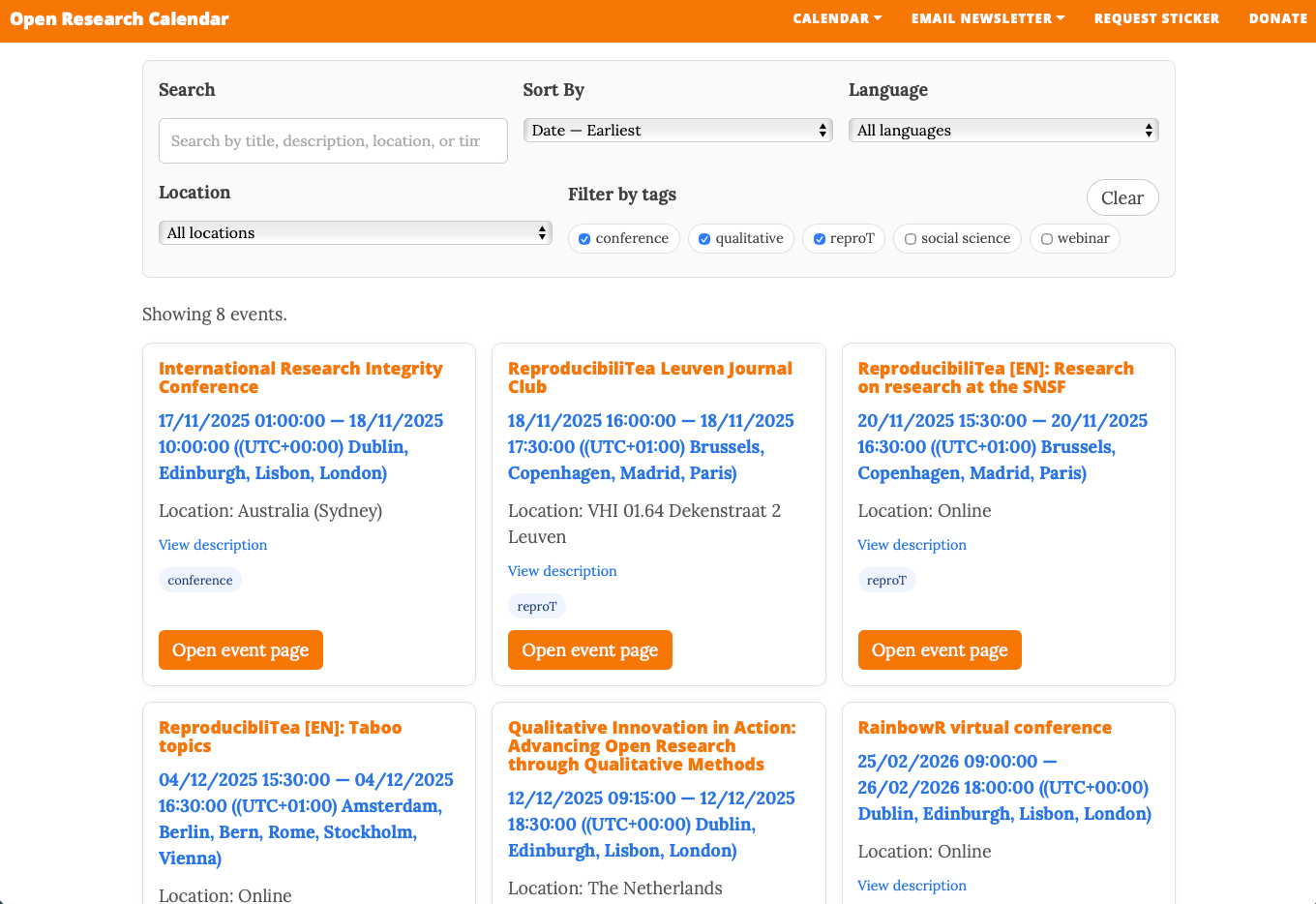Screen dimensions: 1316x904
Task: Clear all selected filters
Action: point(1122,198)
